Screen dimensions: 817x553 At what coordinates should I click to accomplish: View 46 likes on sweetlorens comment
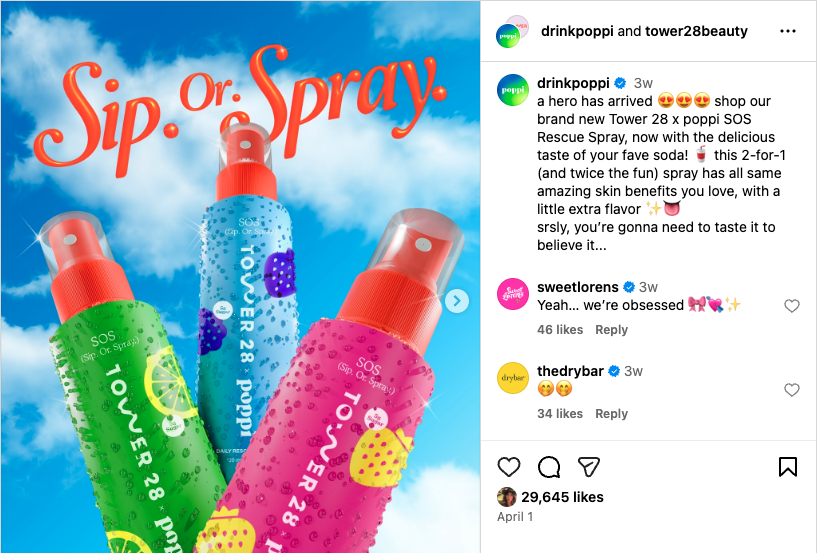click(560, 330)
